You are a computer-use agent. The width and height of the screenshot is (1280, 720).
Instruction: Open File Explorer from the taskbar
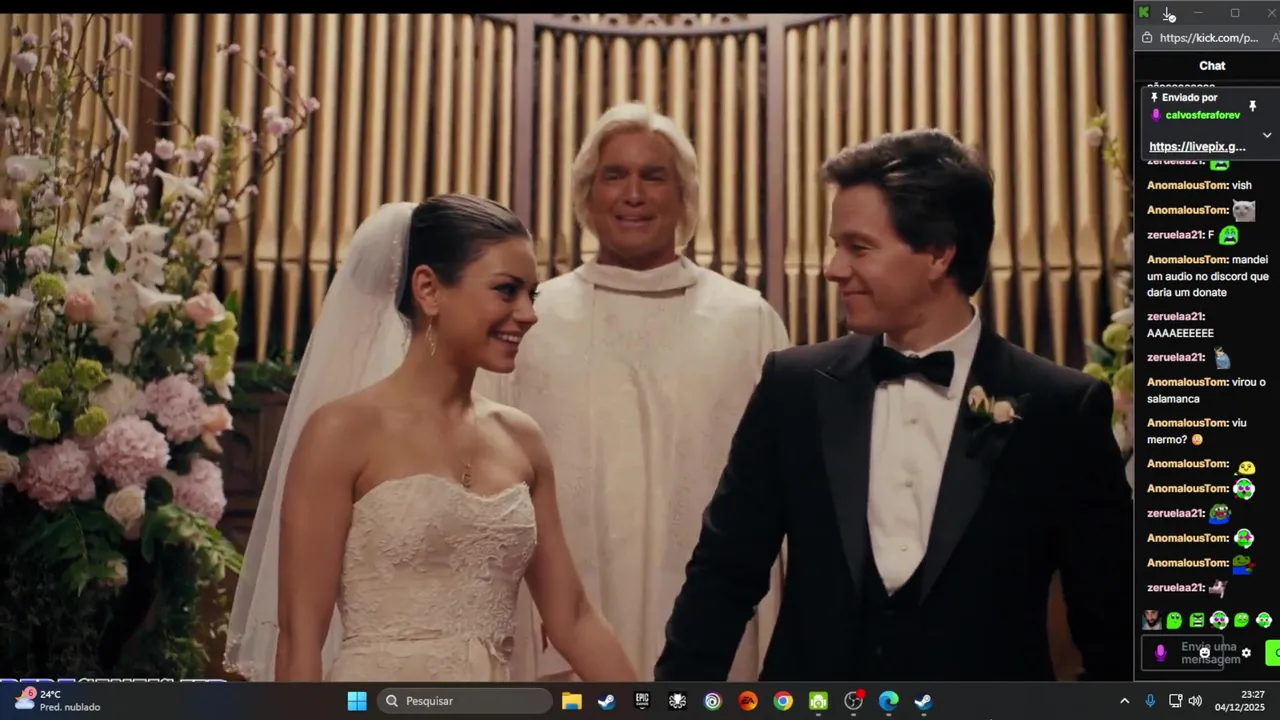coord(572,701)
